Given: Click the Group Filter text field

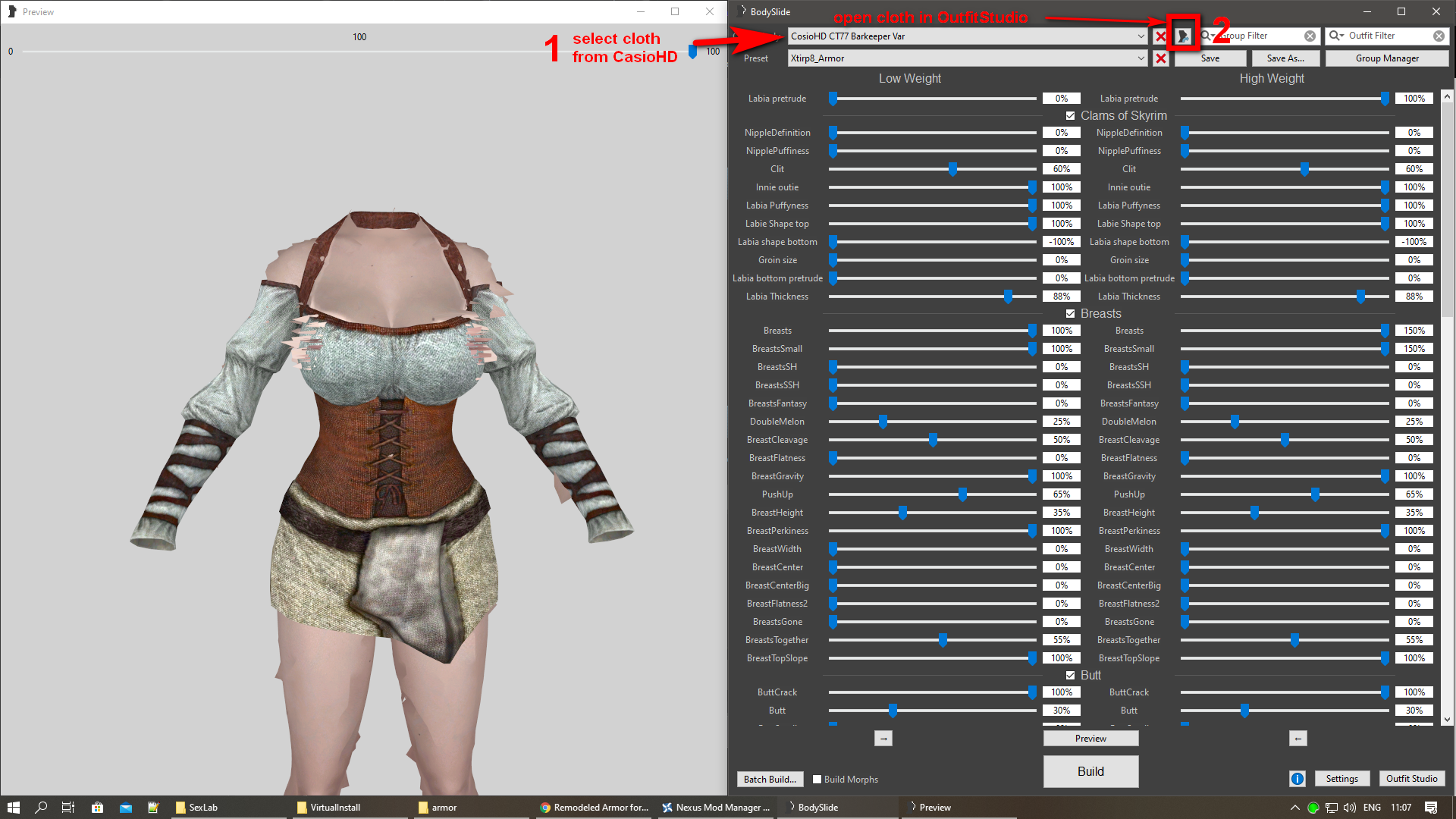Looking at the screenshot, I should (1259, 36).
